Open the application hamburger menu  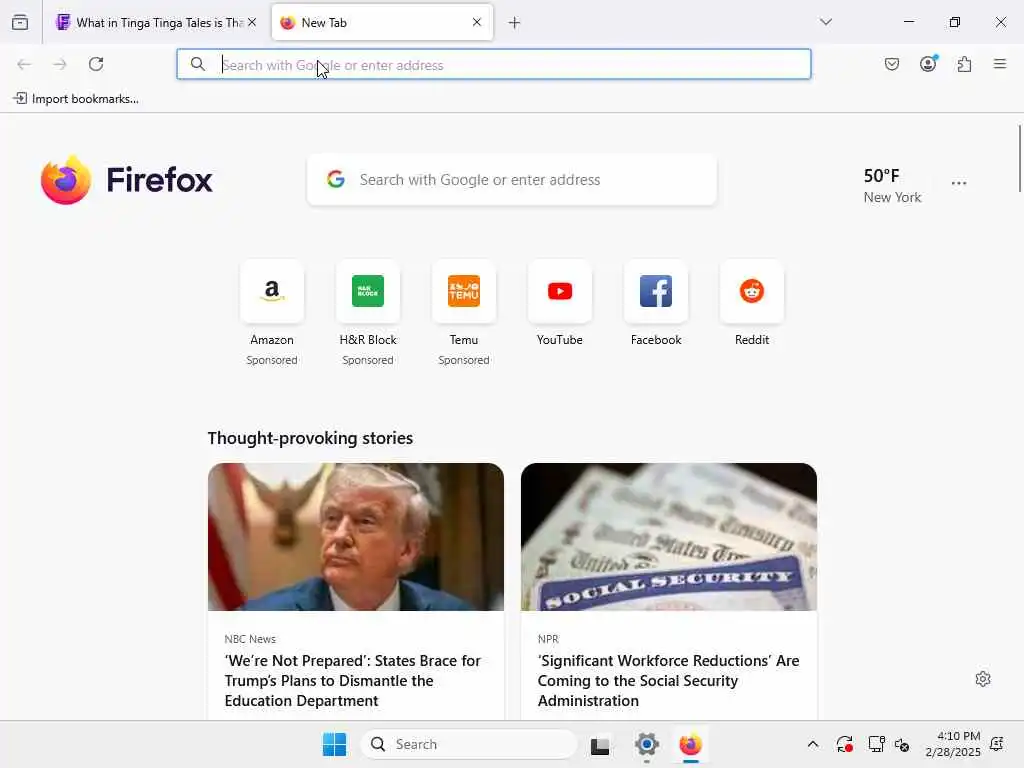(x=1000, y=64)
